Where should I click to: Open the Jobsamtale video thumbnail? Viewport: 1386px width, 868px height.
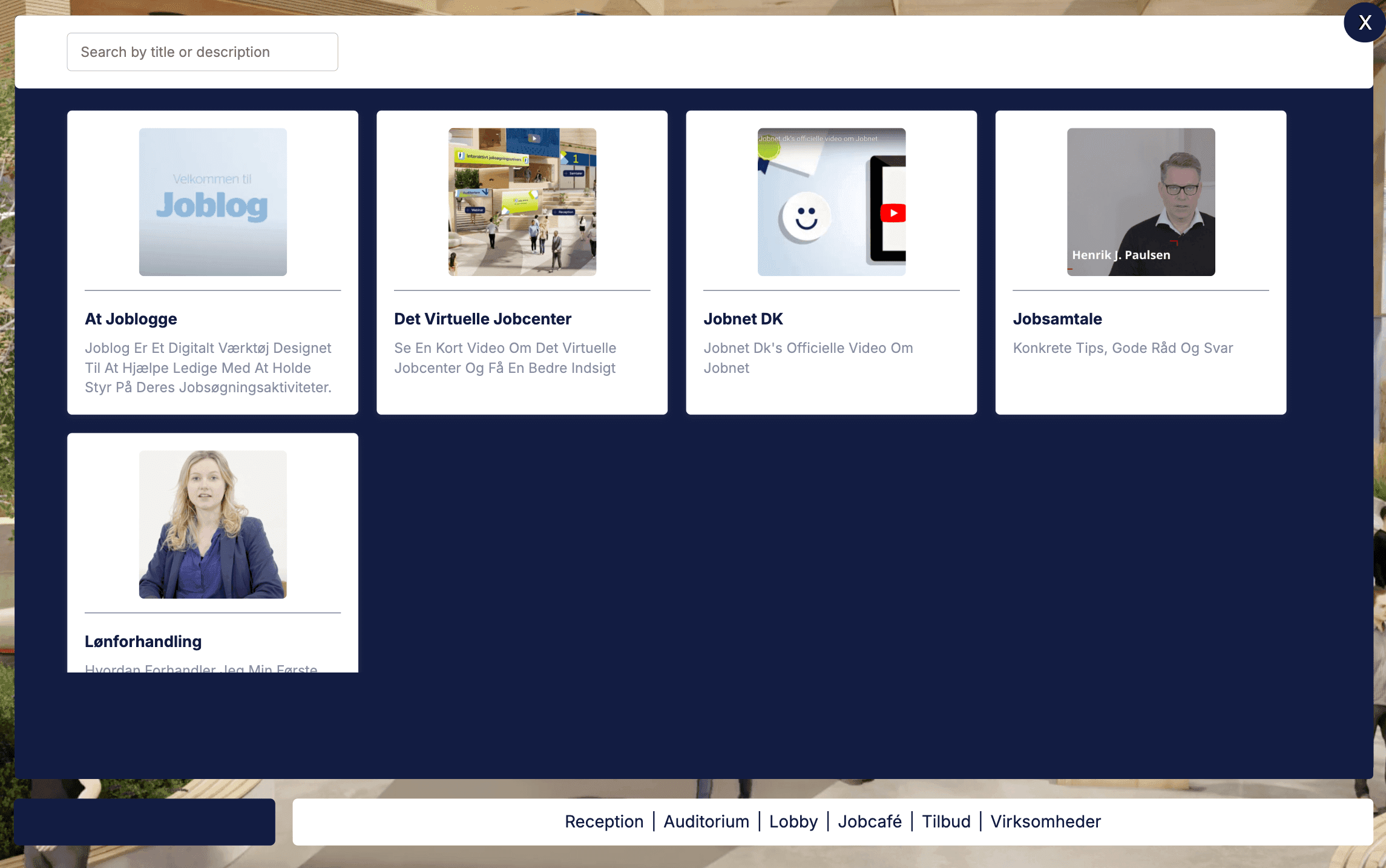point(1141,202)
